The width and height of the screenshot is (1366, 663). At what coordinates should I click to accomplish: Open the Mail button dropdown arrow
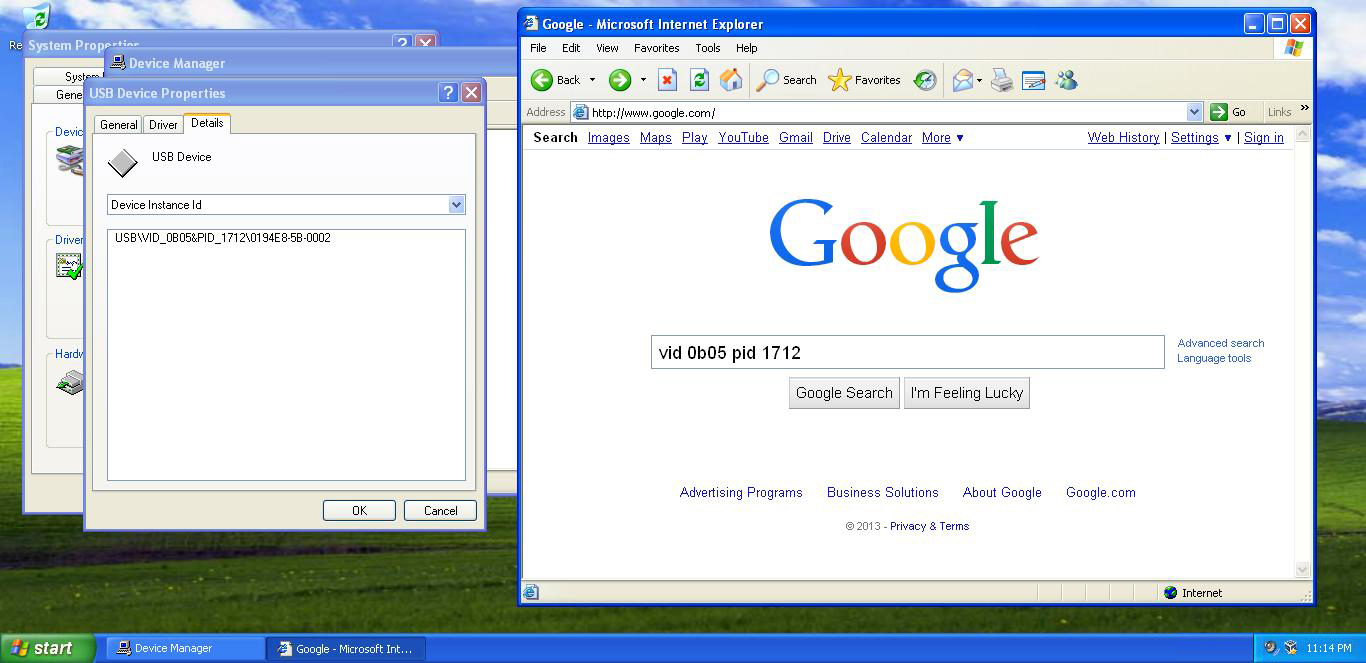(x=979, y=80)
